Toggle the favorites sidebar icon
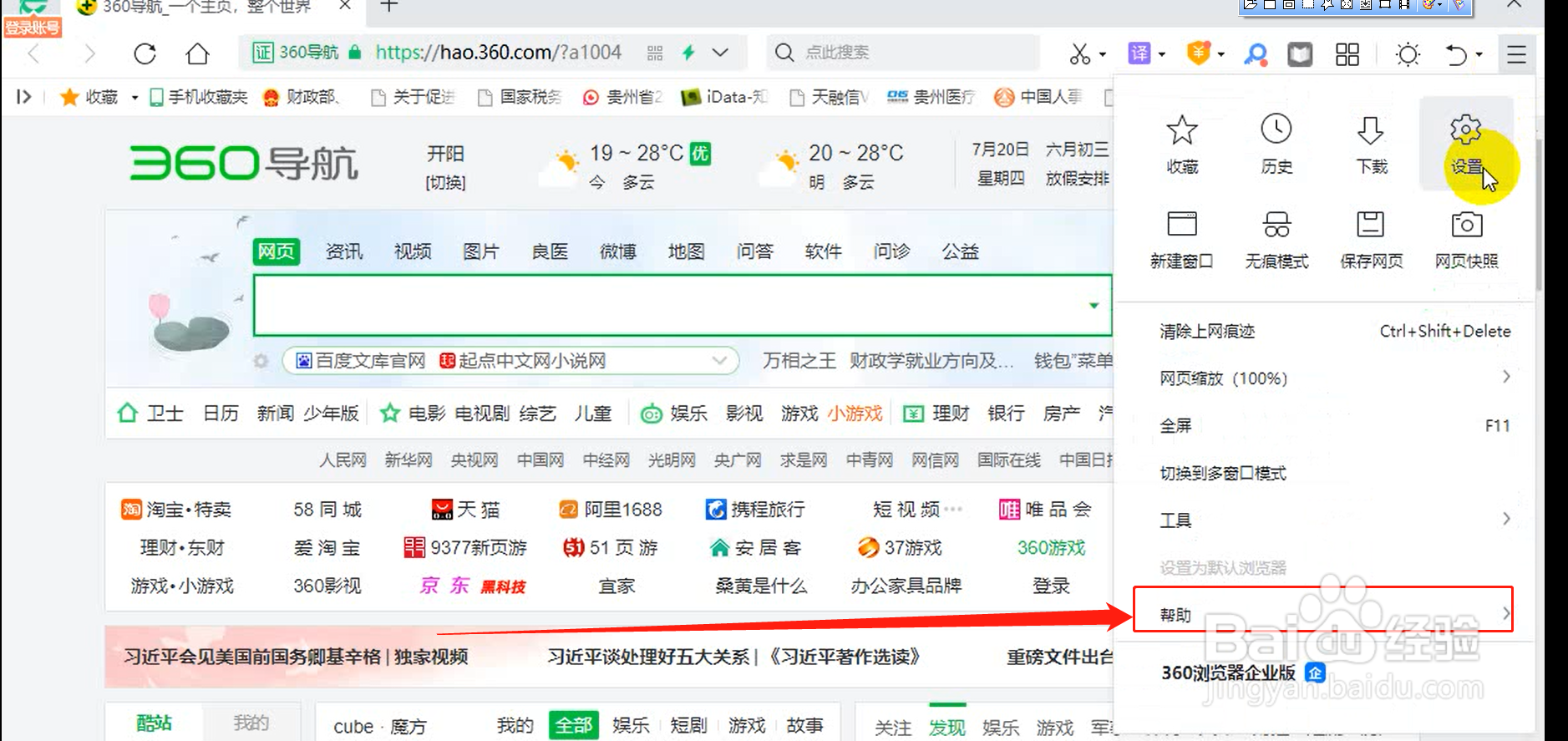Viewport: 1568px width, 741px height. point(23,97)
